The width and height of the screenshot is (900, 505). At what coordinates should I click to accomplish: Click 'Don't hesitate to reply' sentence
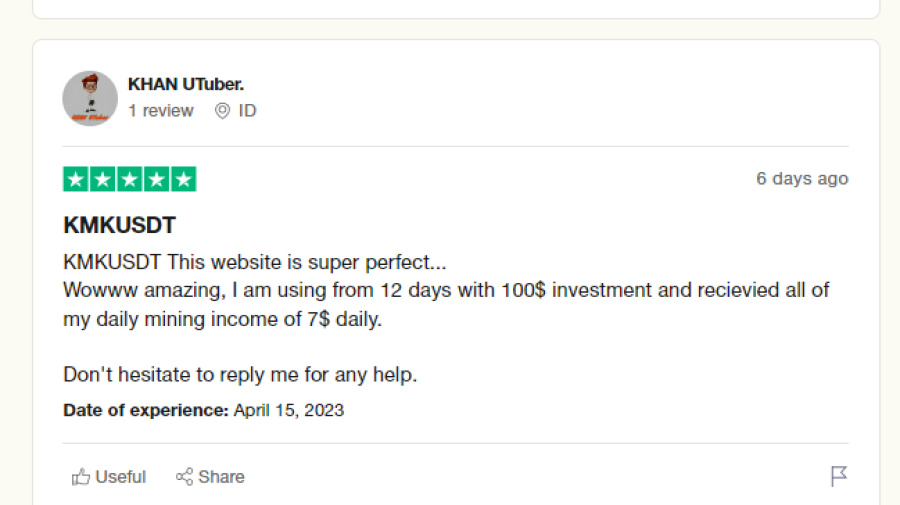240,375
